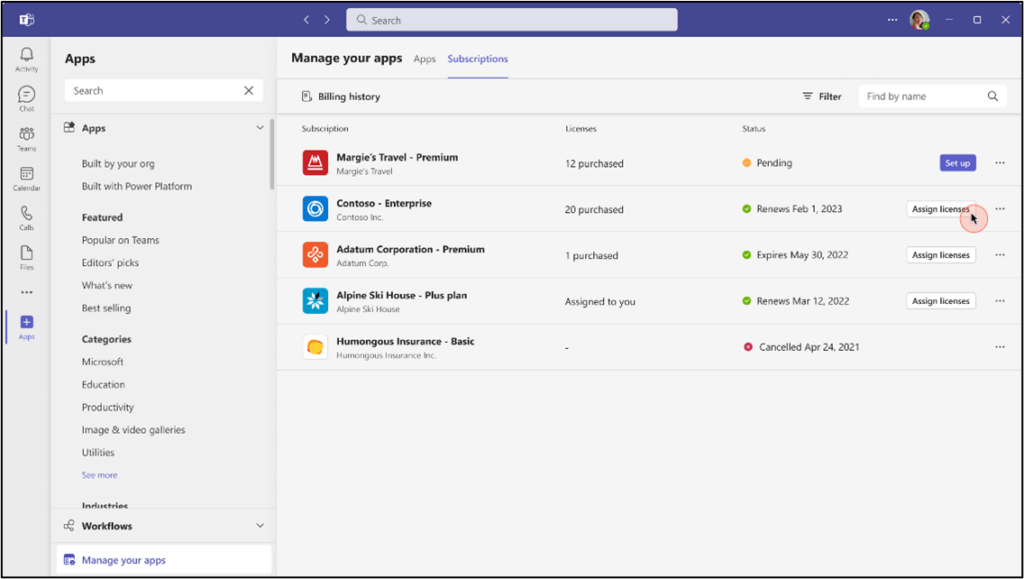The width and height of the screenshot is (1024, 579).
Task: Set up Margie's Travel Premium subscription
Action: tap(957, 162)
